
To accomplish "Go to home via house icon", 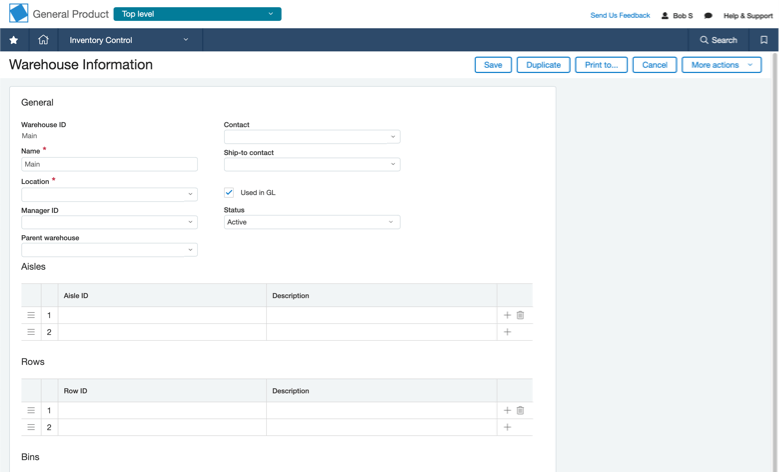I will pyautogui.click(x=43, y=40).
